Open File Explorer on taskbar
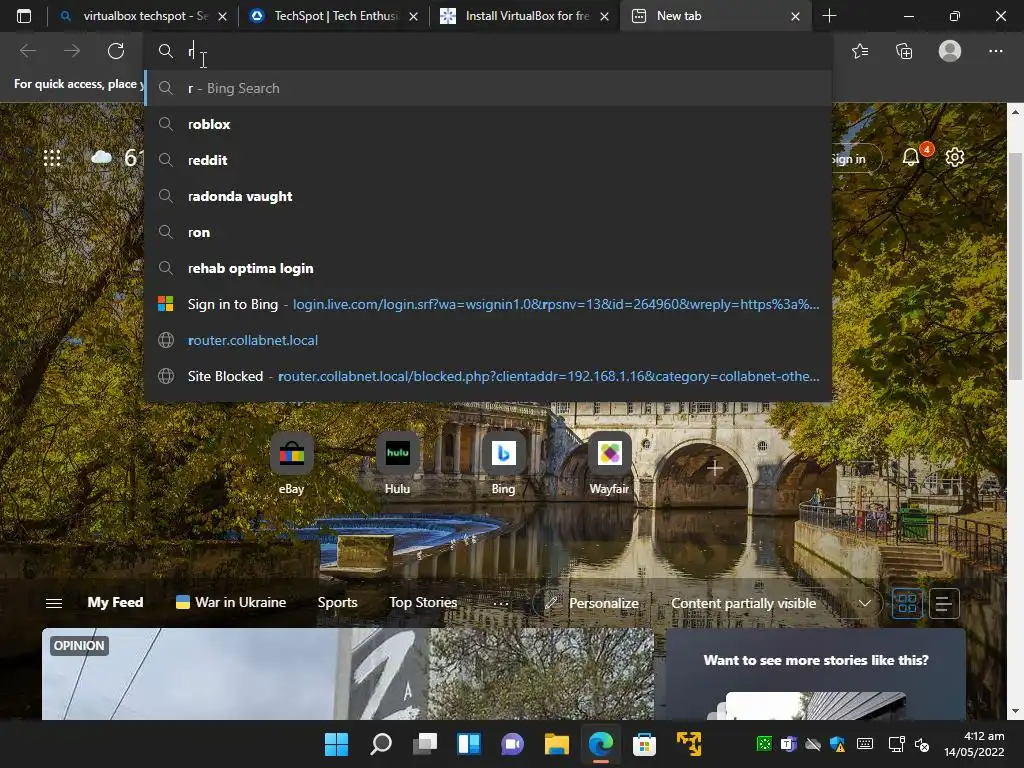This screenshot has width=1024, height=768. pyautogui.click(x=556, y=743)
